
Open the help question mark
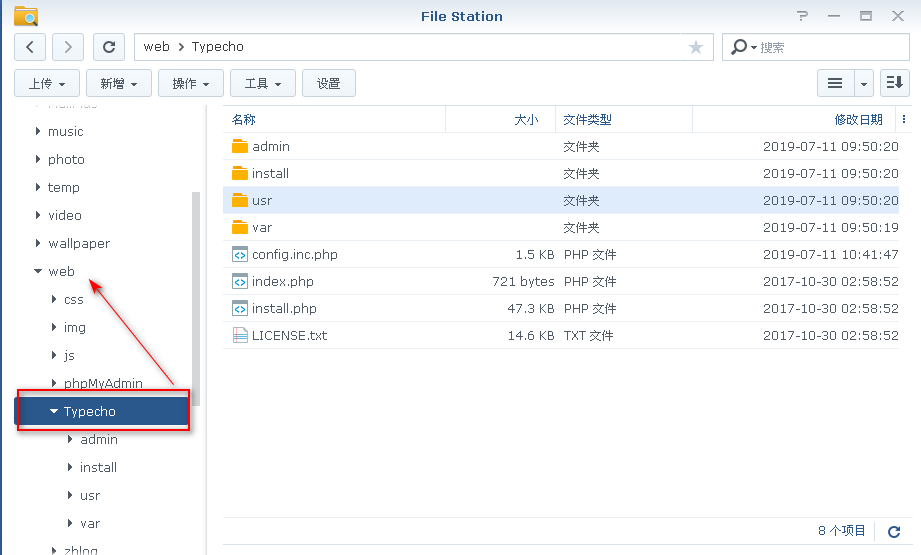(802, 16)
